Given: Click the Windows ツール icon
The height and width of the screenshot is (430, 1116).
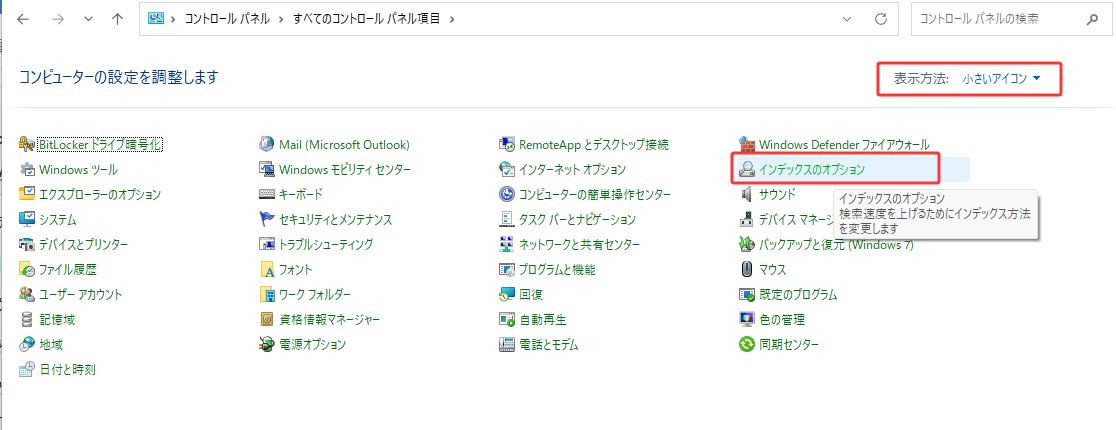Looking at the screenshot, I should pyautogui.click(x=27, y=169).
